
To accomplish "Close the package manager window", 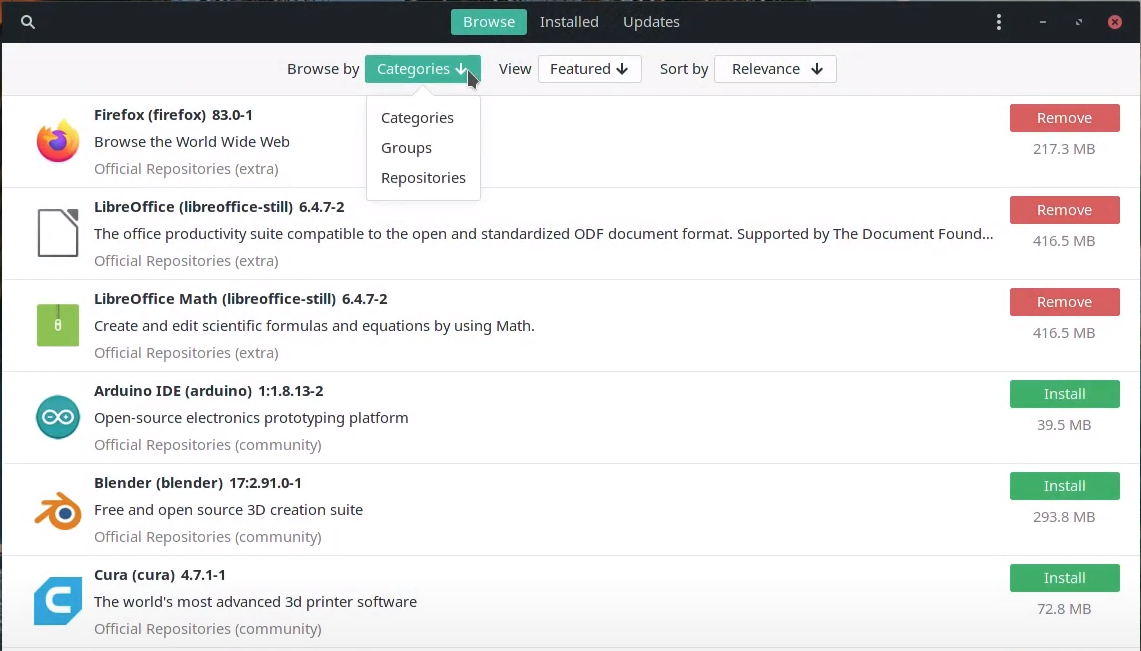I will [1114, 22].
